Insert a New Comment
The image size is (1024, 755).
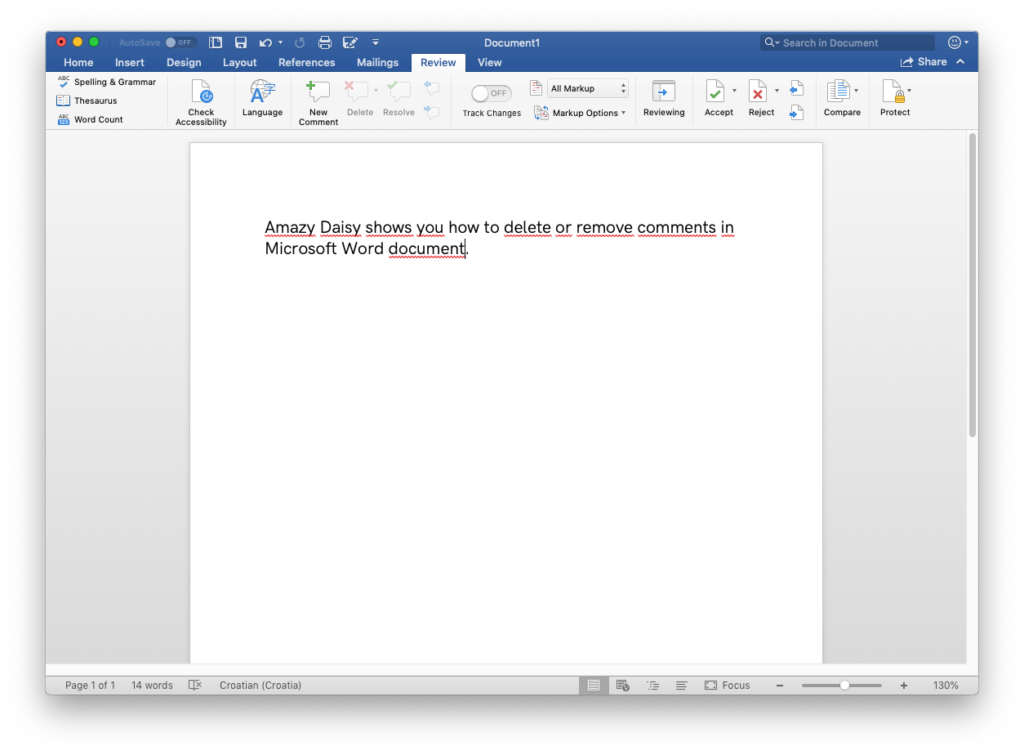pos(318,93)
